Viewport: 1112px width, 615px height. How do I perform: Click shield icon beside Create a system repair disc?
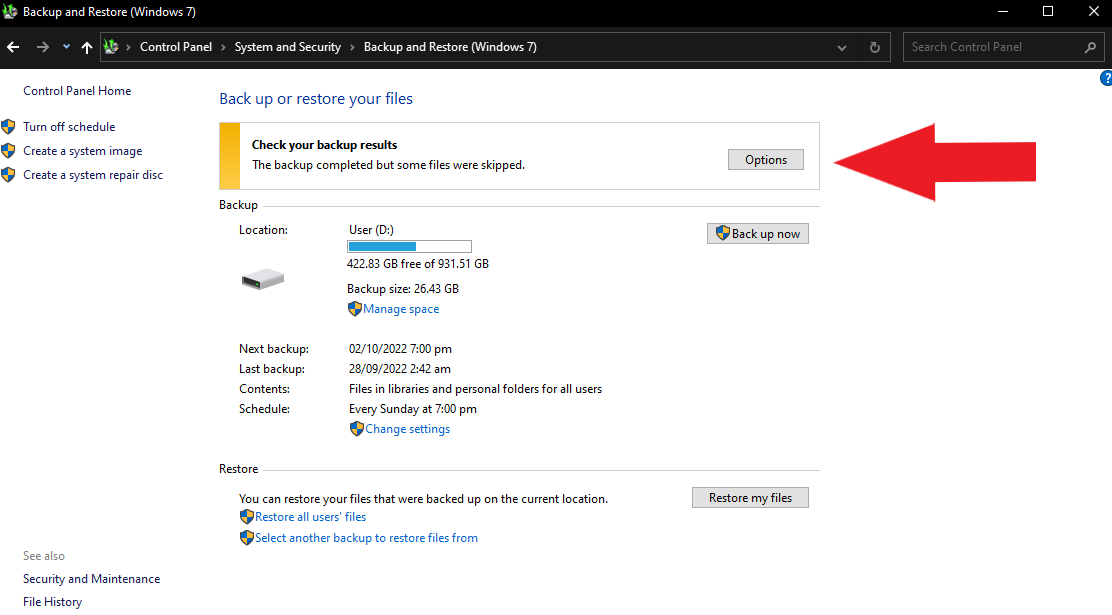coord(9,175)
